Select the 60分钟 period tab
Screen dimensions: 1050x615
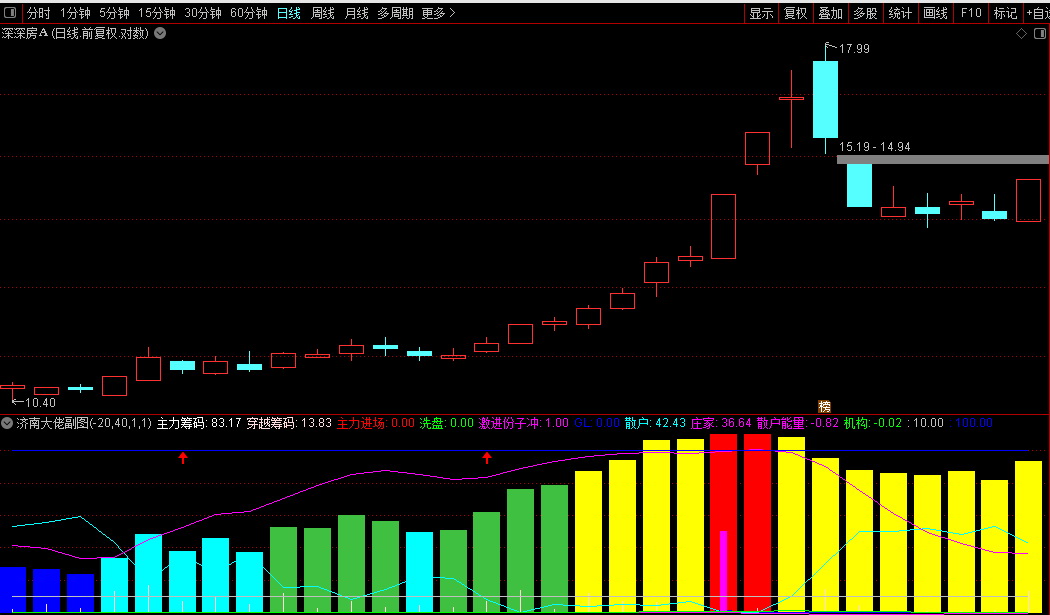pyautogui.click(x=248, y=13)
